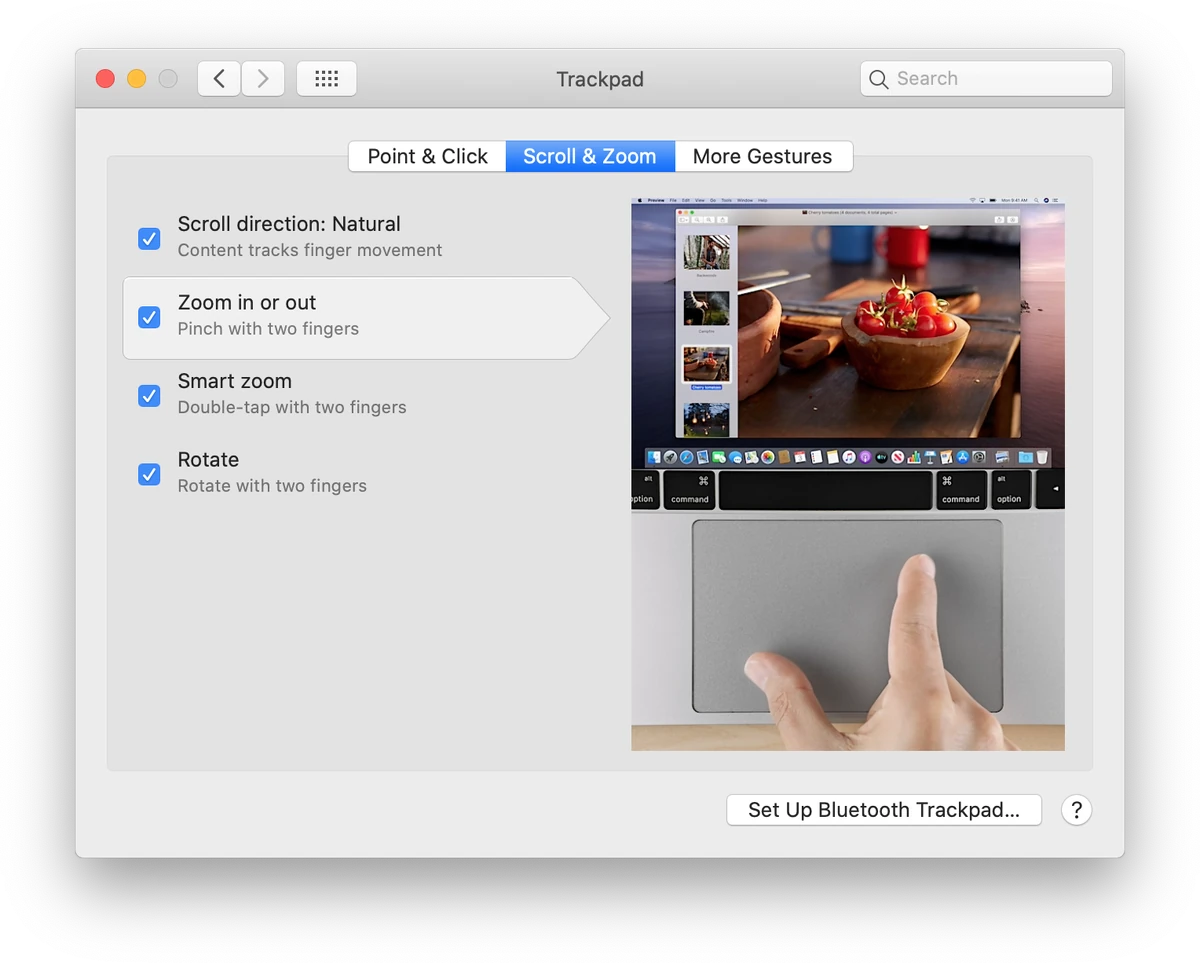
Task: Click the back navigation arrow
Action: click(218, 78)
